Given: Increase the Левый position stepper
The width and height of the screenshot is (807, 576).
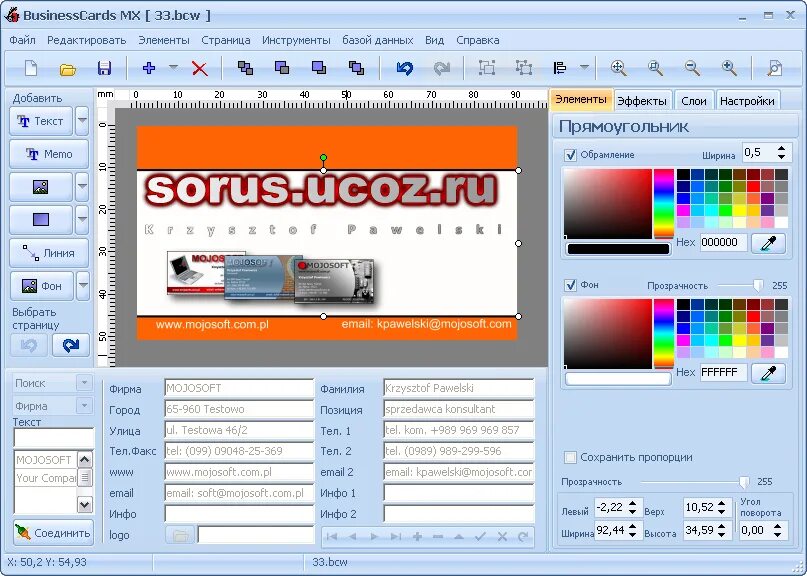Looking at the screenshot, I should click(x=633, y=503).
